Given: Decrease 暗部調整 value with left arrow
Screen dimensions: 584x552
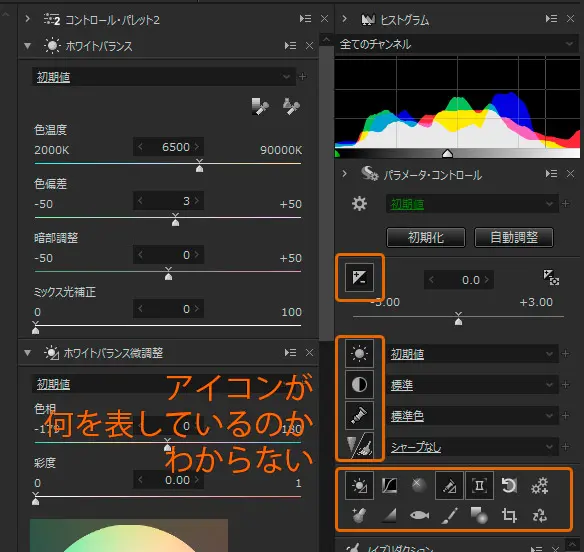Looking at the screenshot, I should point(140,255).
